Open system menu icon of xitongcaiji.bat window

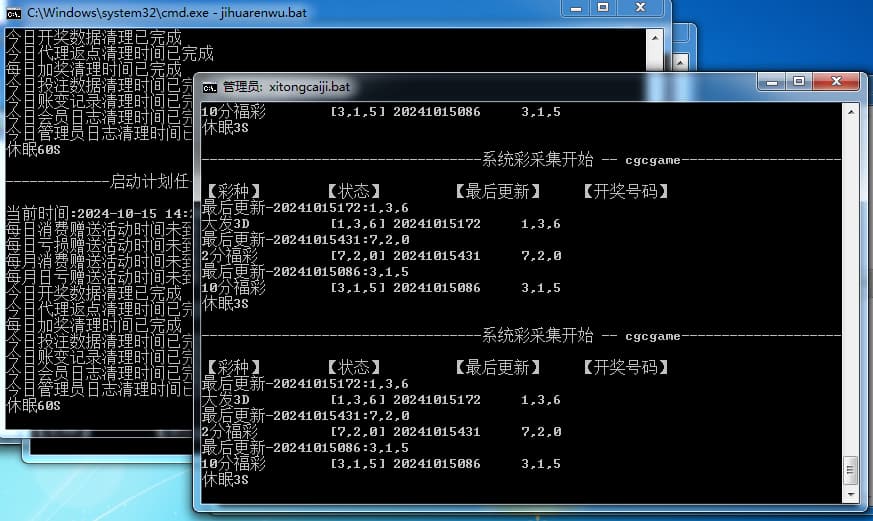[x=210, y=86]
